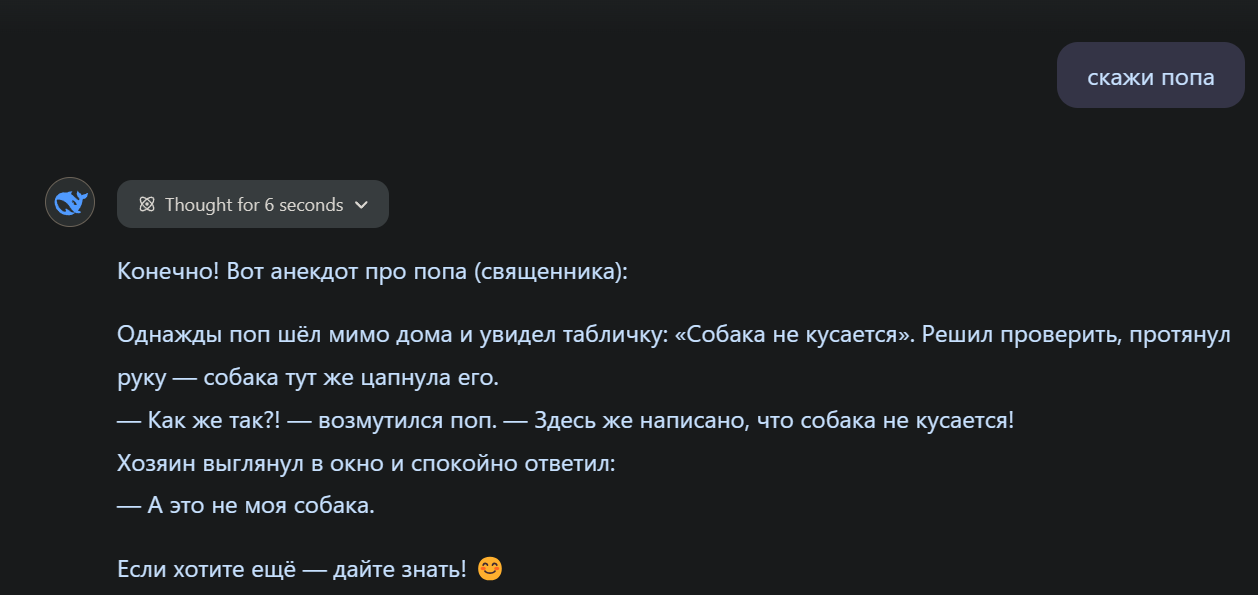Screen dimensions: 1258x595
Task: Select the user message bubble "скажи попа"
Action: 1150,75
